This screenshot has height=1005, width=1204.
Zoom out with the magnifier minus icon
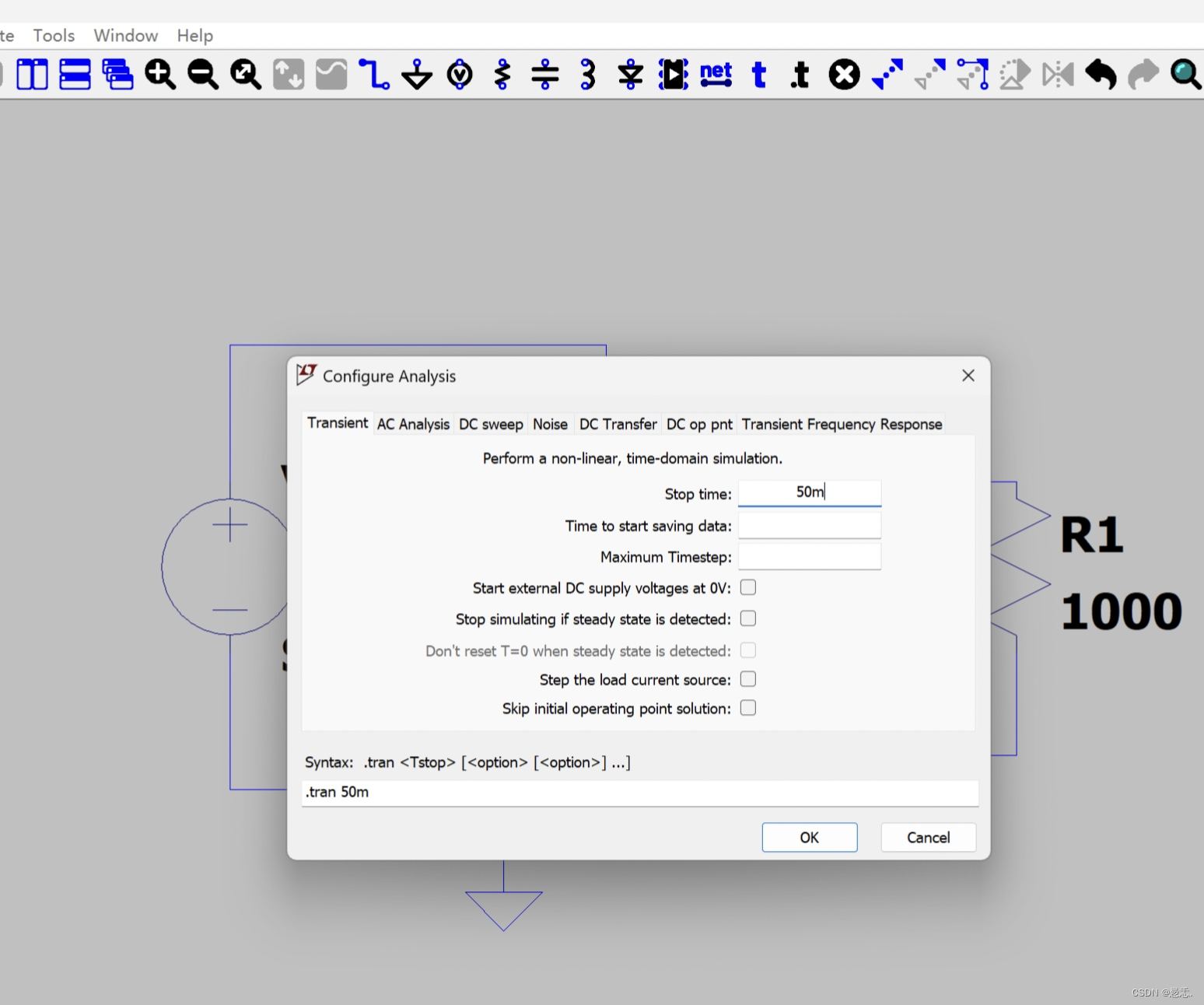[203, 75]
